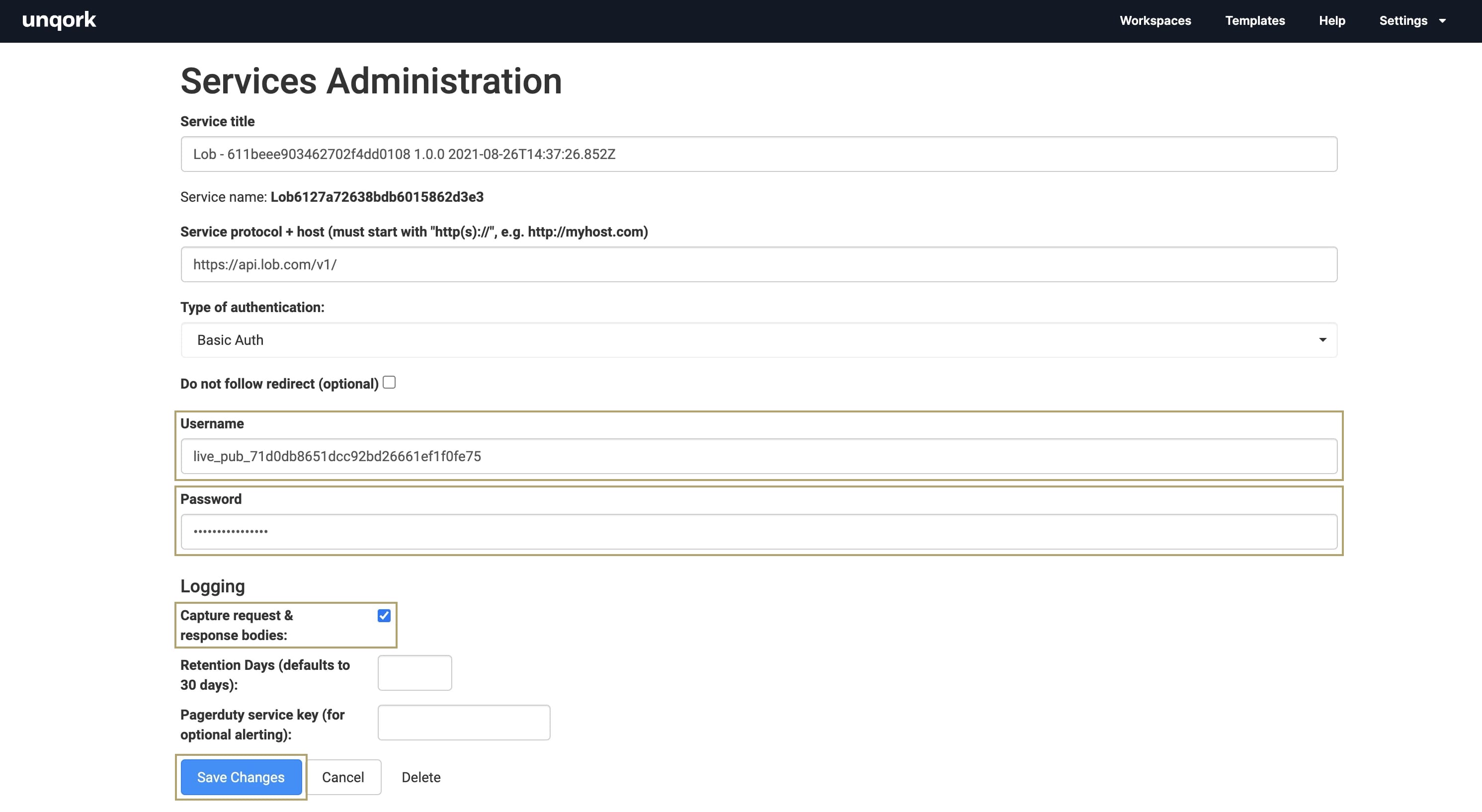This screenshot has height=812, width=1482.
Task: Uncheck Capture request & response bodies
Action: pos(384,616)
